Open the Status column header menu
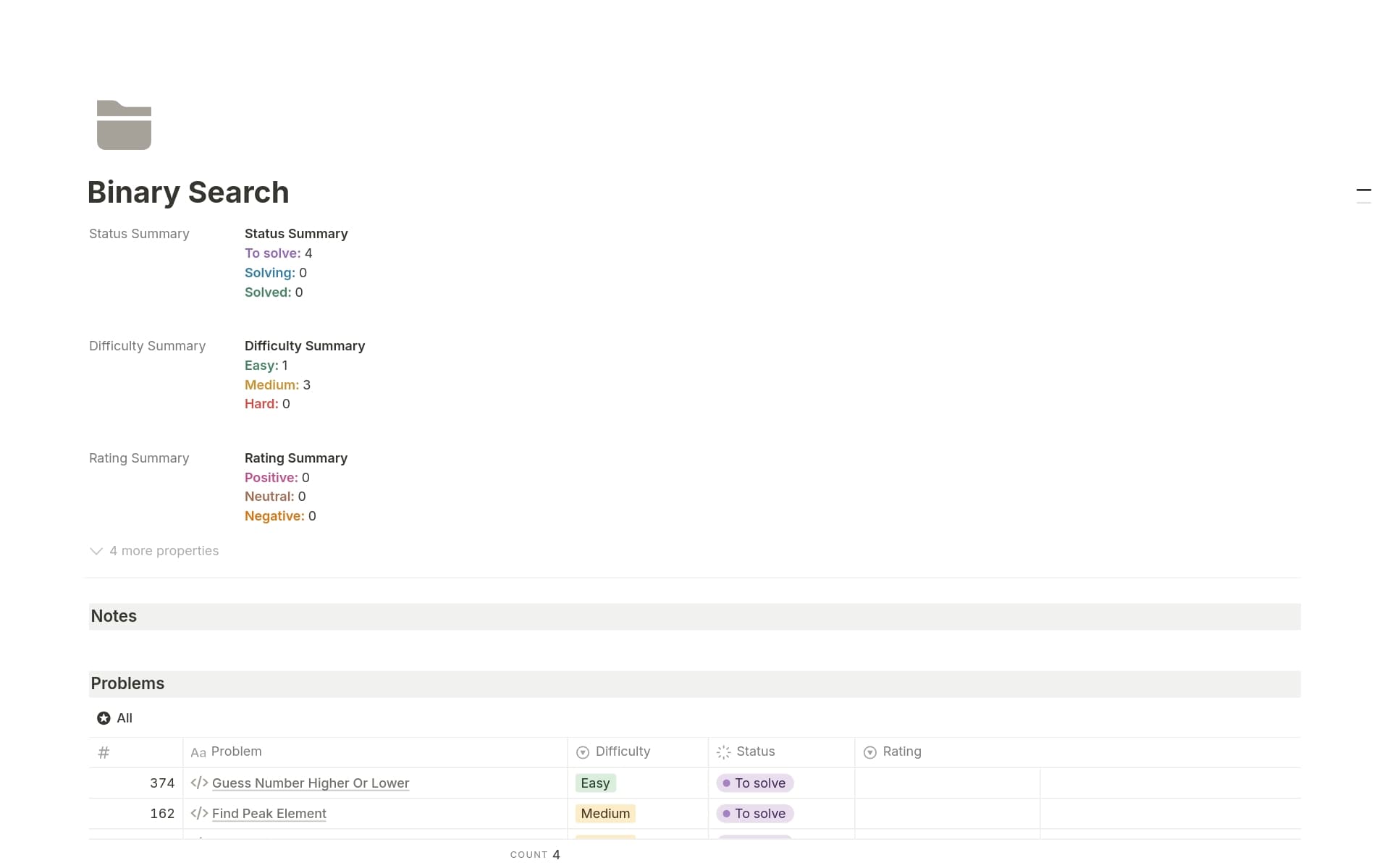 tap(755, 752)
